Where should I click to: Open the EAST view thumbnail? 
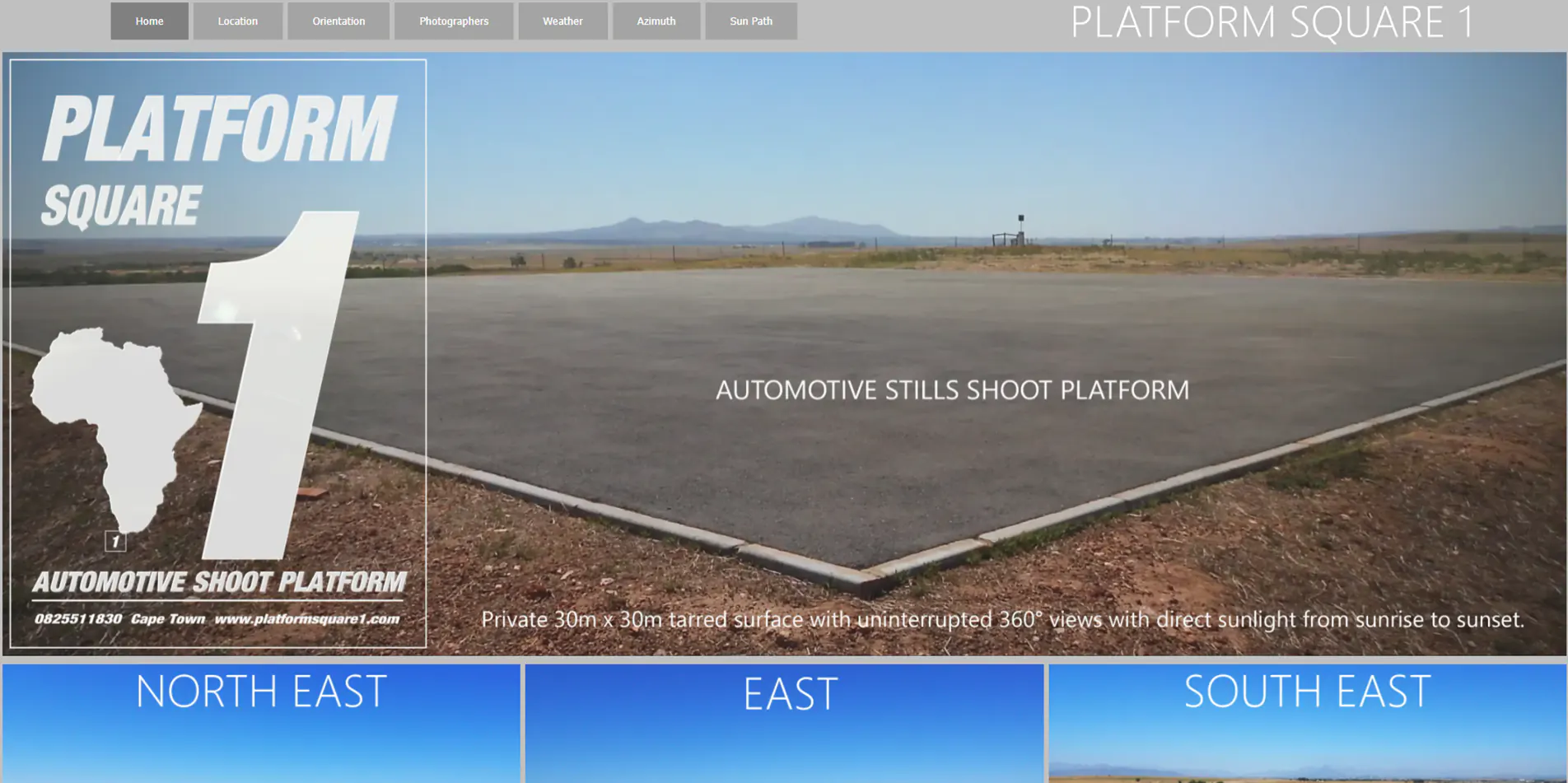tap(784, 723)
